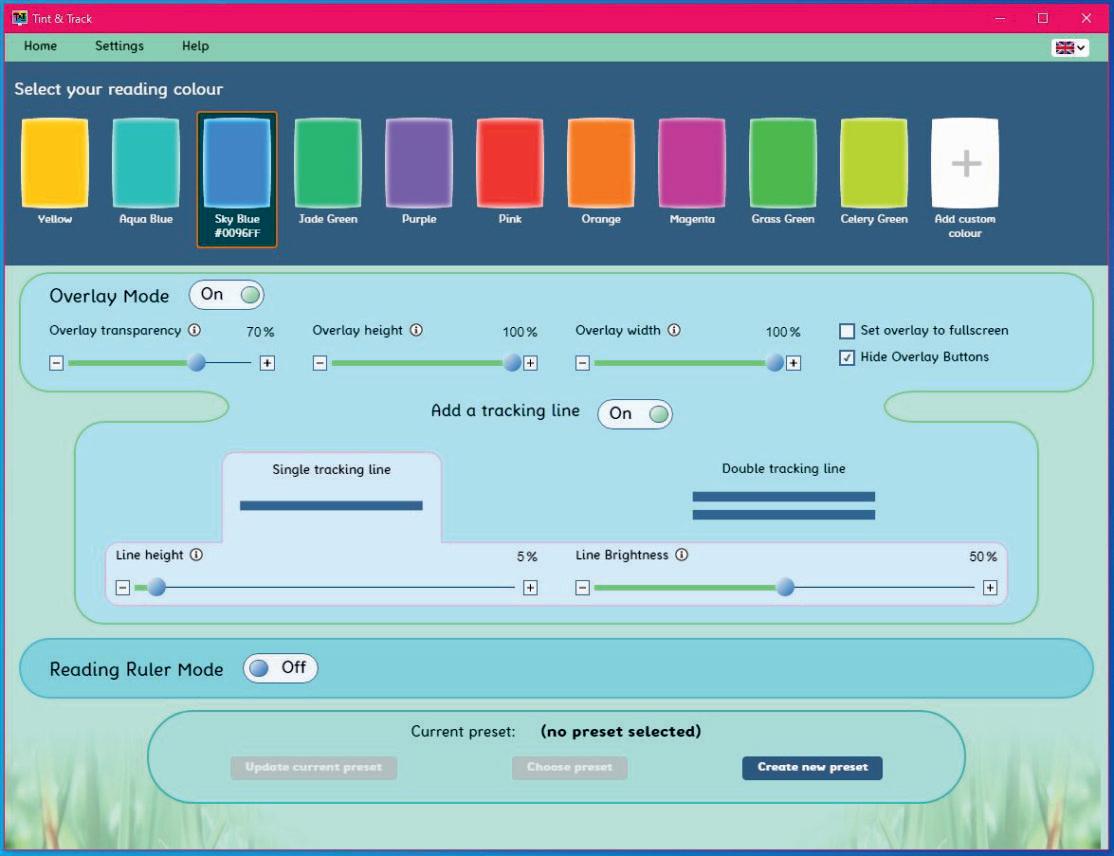Select Jade Green reading colour

pyautogui.click(x=328, y=163)
